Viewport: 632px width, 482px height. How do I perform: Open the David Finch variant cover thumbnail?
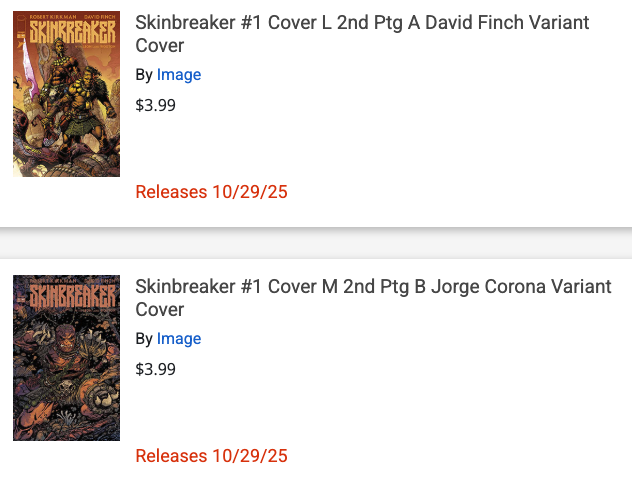[x=66, y=95]
